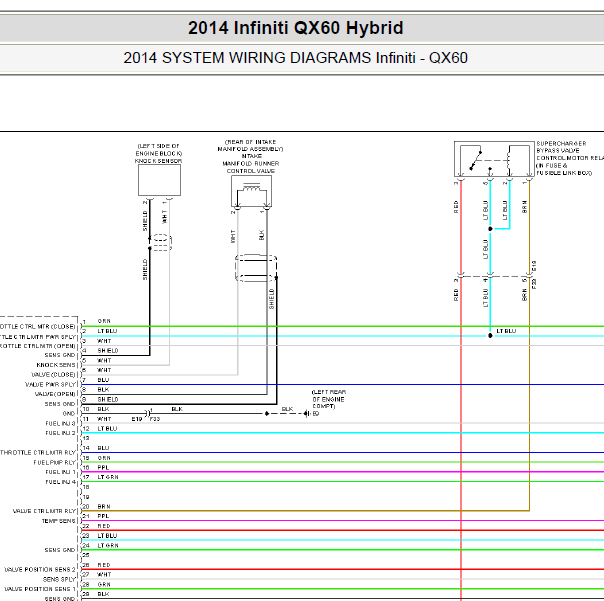Viewport: 604px width, 601px height.
Task: Select the knock sensor component box
Action: coord(159,180)
